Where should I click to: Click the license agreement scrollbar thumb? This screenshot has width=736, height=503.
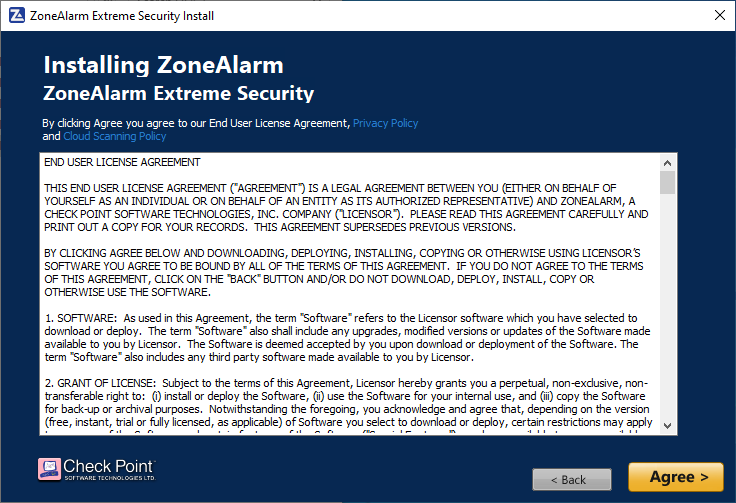[667, 183]
